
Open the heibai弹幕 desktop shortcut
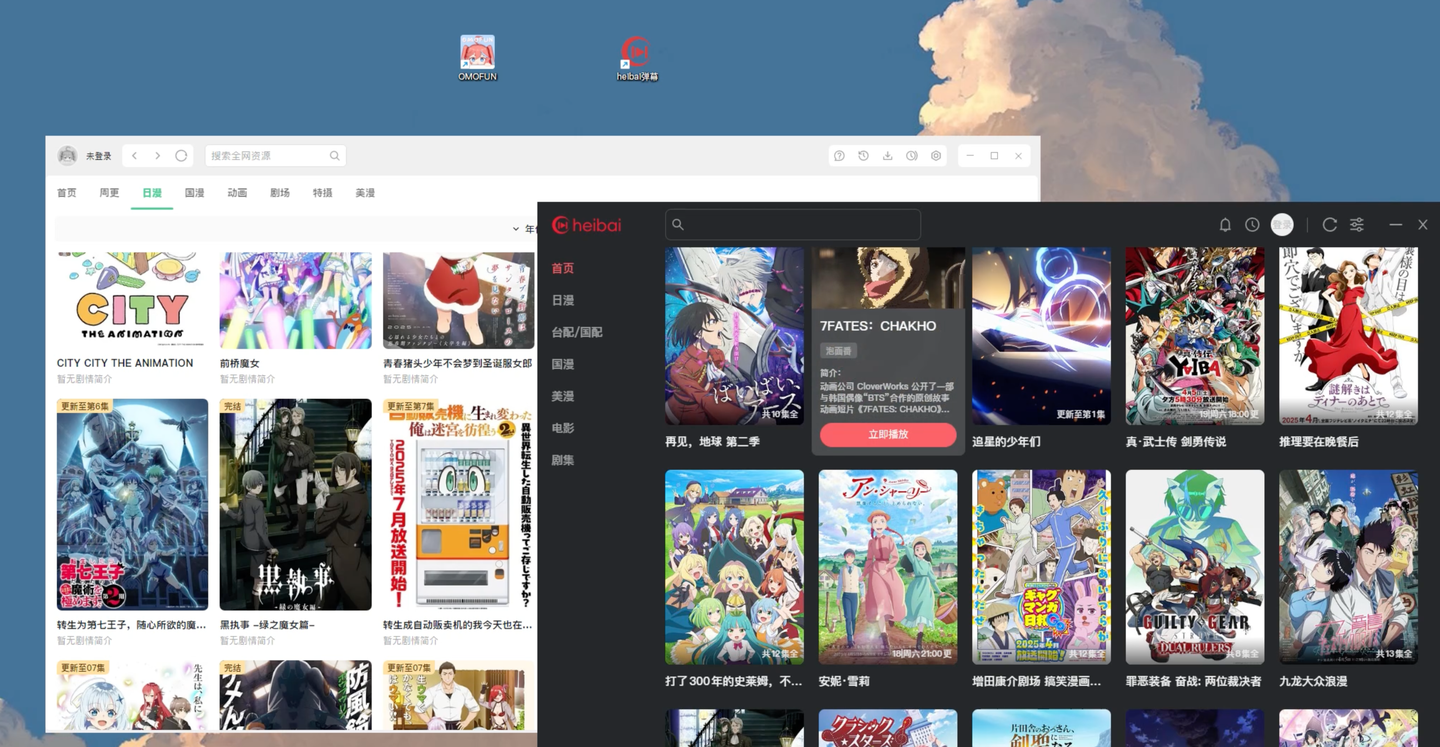[636, 58]
